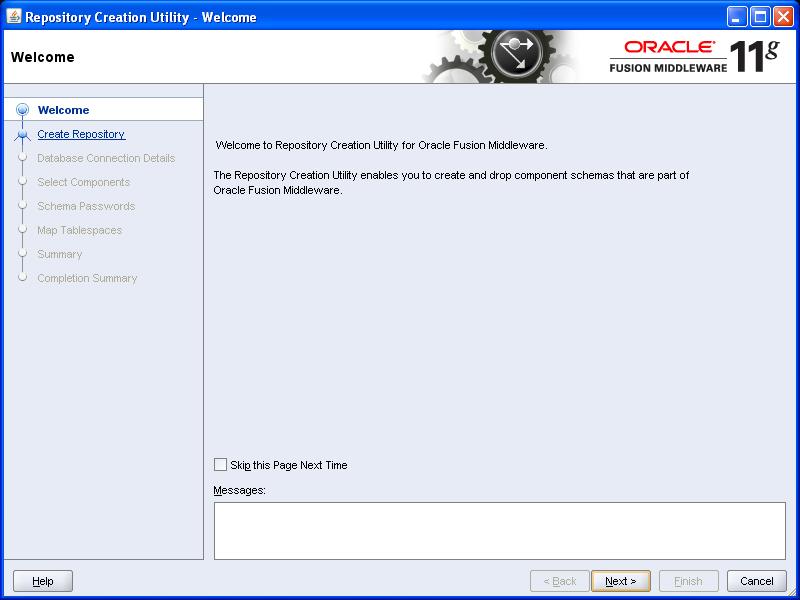This screenshot has width=800, height=600.
Task: Click the 'Welcome to Repository Creation Utility' sentence
Action: click(381, 145)
